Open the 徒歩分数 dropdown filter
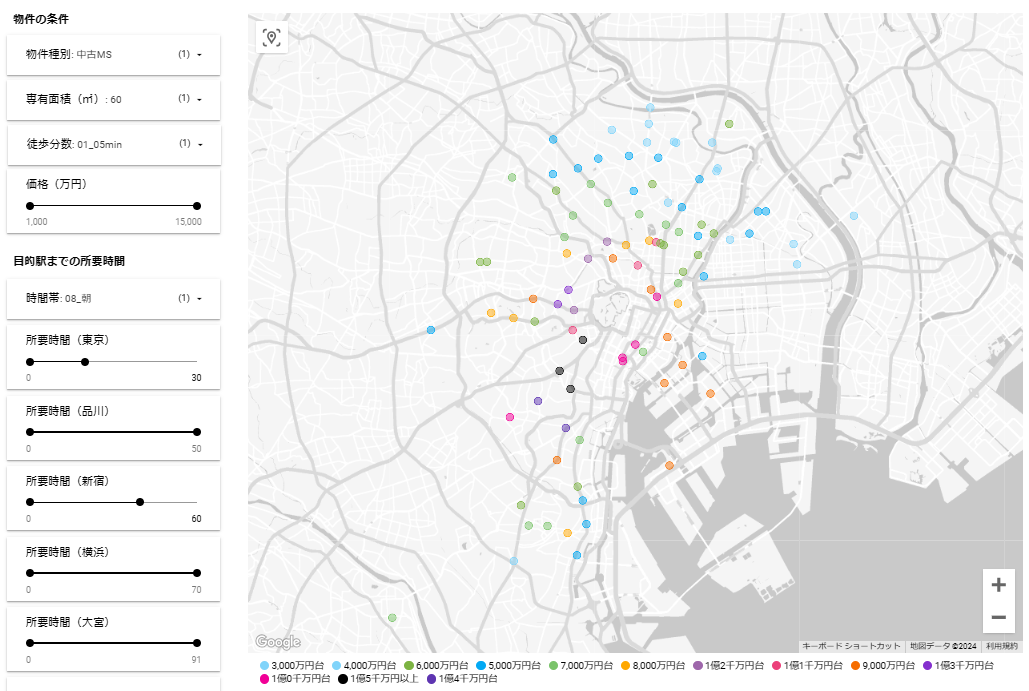 [114, 144]
